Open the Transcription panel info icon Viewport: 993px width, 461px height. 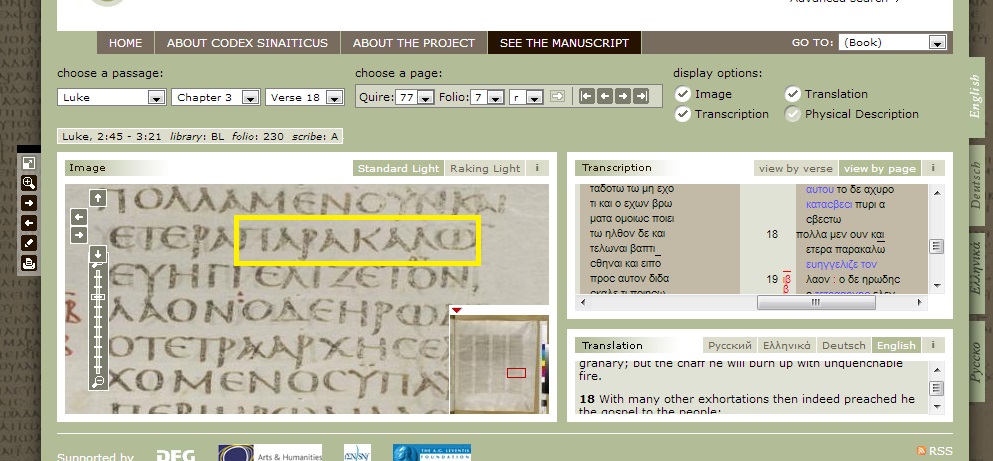click(x=933, y=168)
